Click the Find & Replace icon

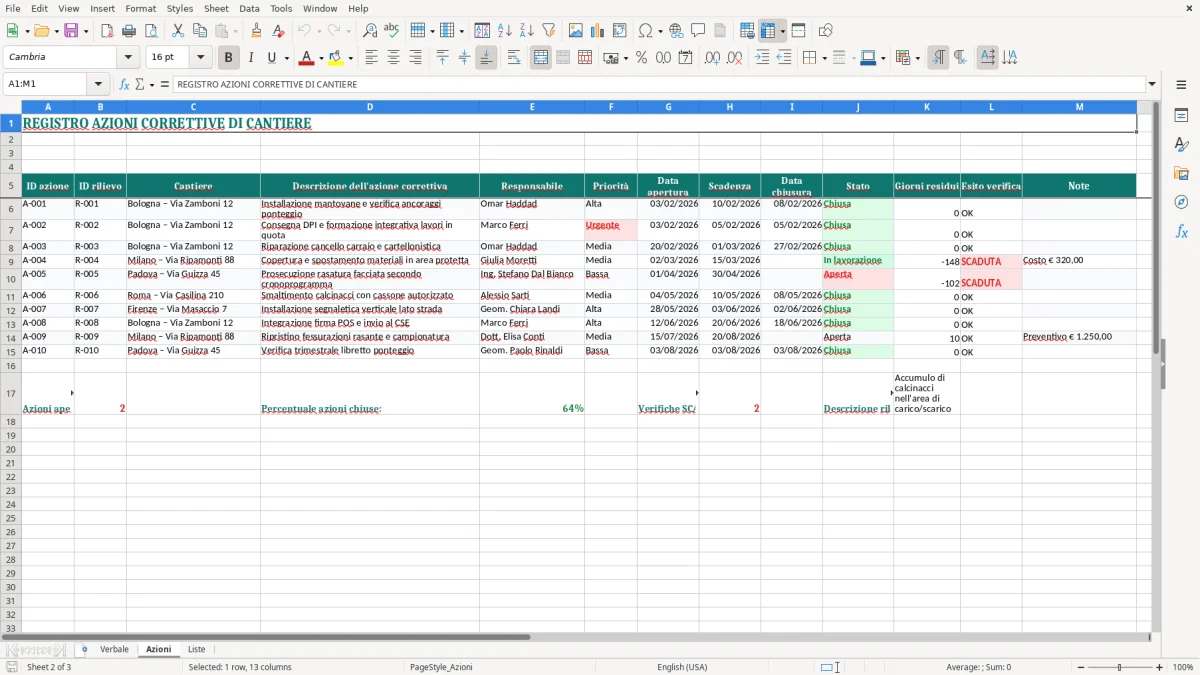370,31
